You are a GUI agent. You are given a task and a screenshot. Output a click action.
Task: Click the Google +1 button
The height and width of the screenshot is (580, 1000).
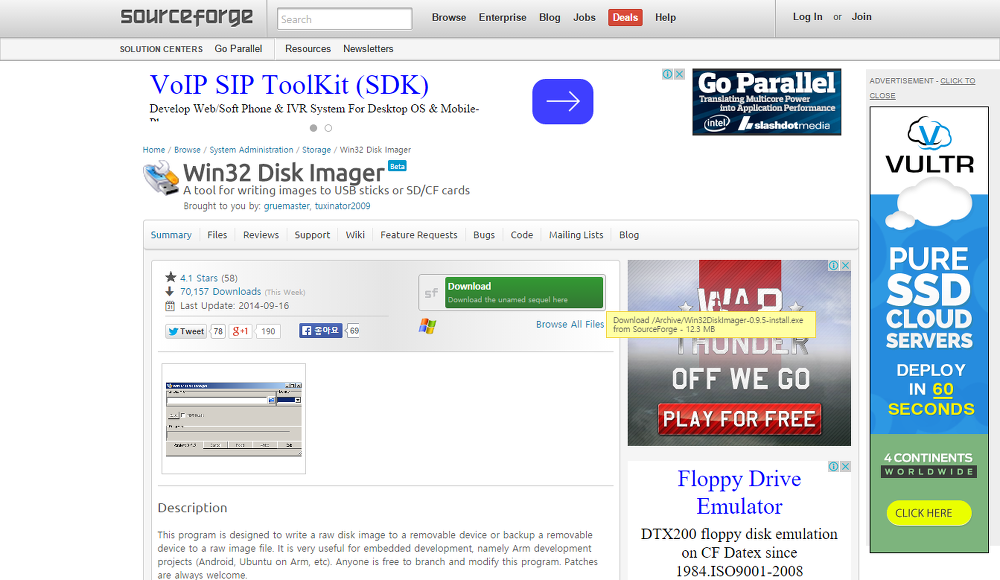[x=240, y=331]
